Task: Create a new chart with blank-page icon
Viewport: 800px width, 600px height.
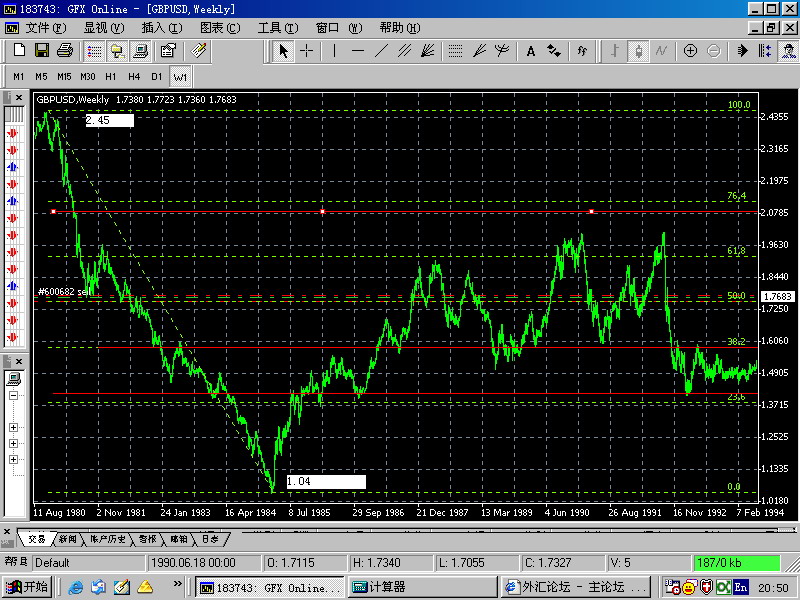Action: click(x=19, y=51)
